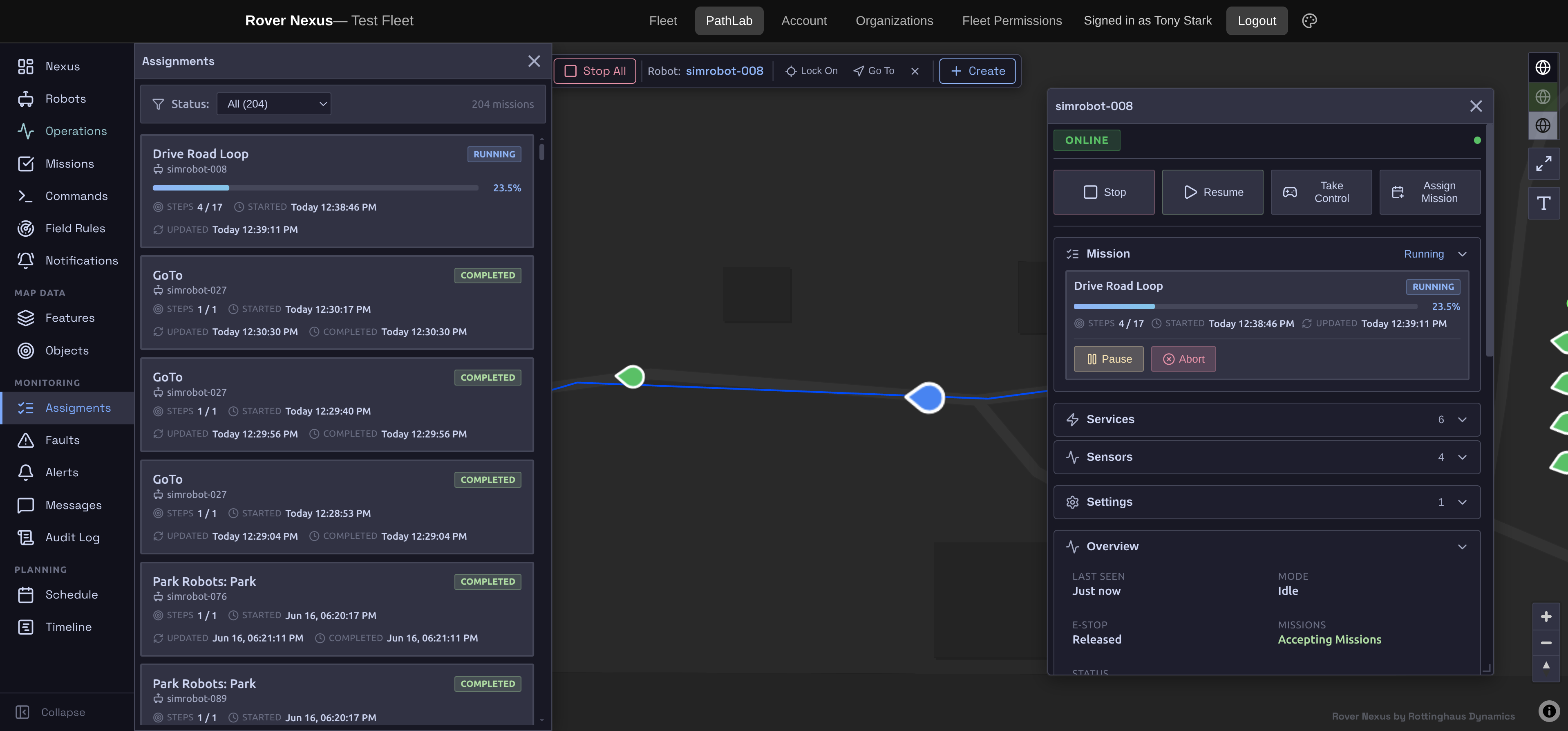The width and height of the screenshot is (1568, 731).
Task: Click Go To in robot toolbar
Action: (x=874, y=71)
